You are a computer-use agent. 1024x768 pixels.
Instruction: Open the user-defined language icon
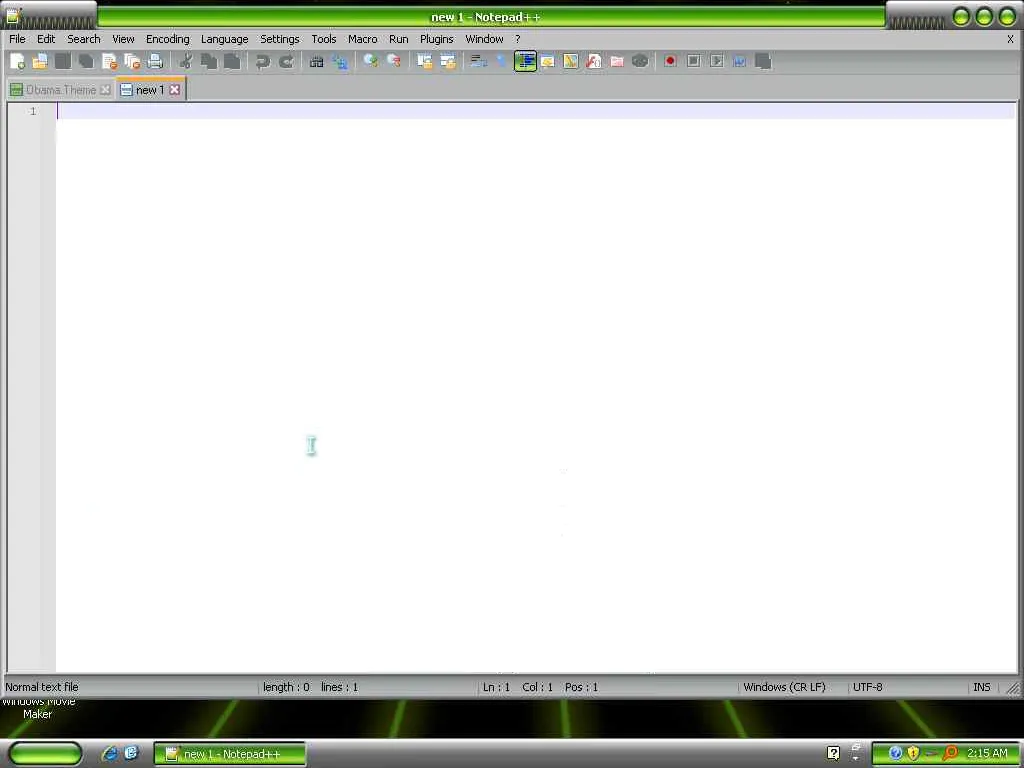548,61
